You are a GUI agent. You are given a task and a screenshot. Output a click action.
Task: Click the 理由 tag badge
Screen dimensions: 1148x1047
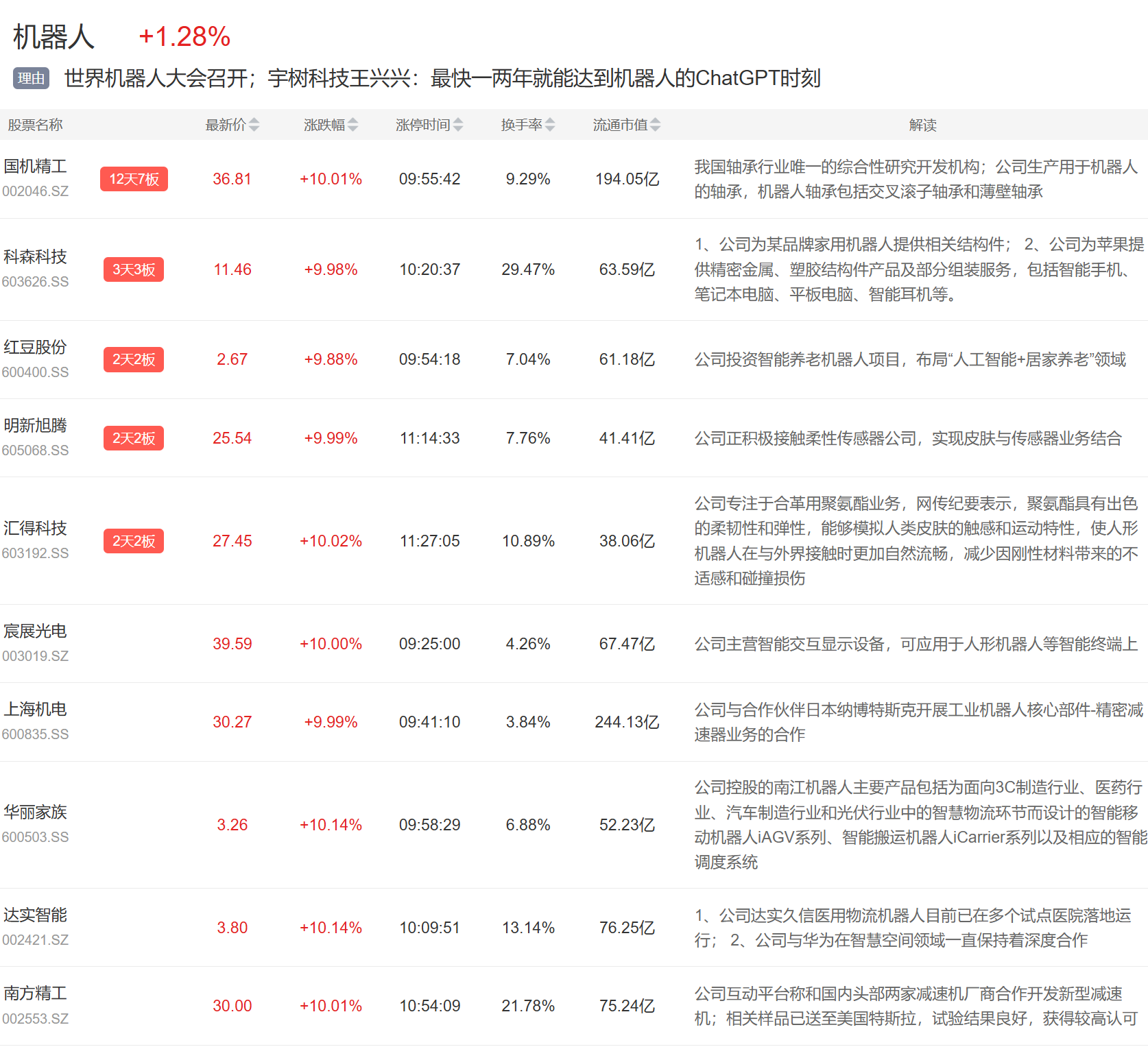pyautogui.click(x=31, y=78)
